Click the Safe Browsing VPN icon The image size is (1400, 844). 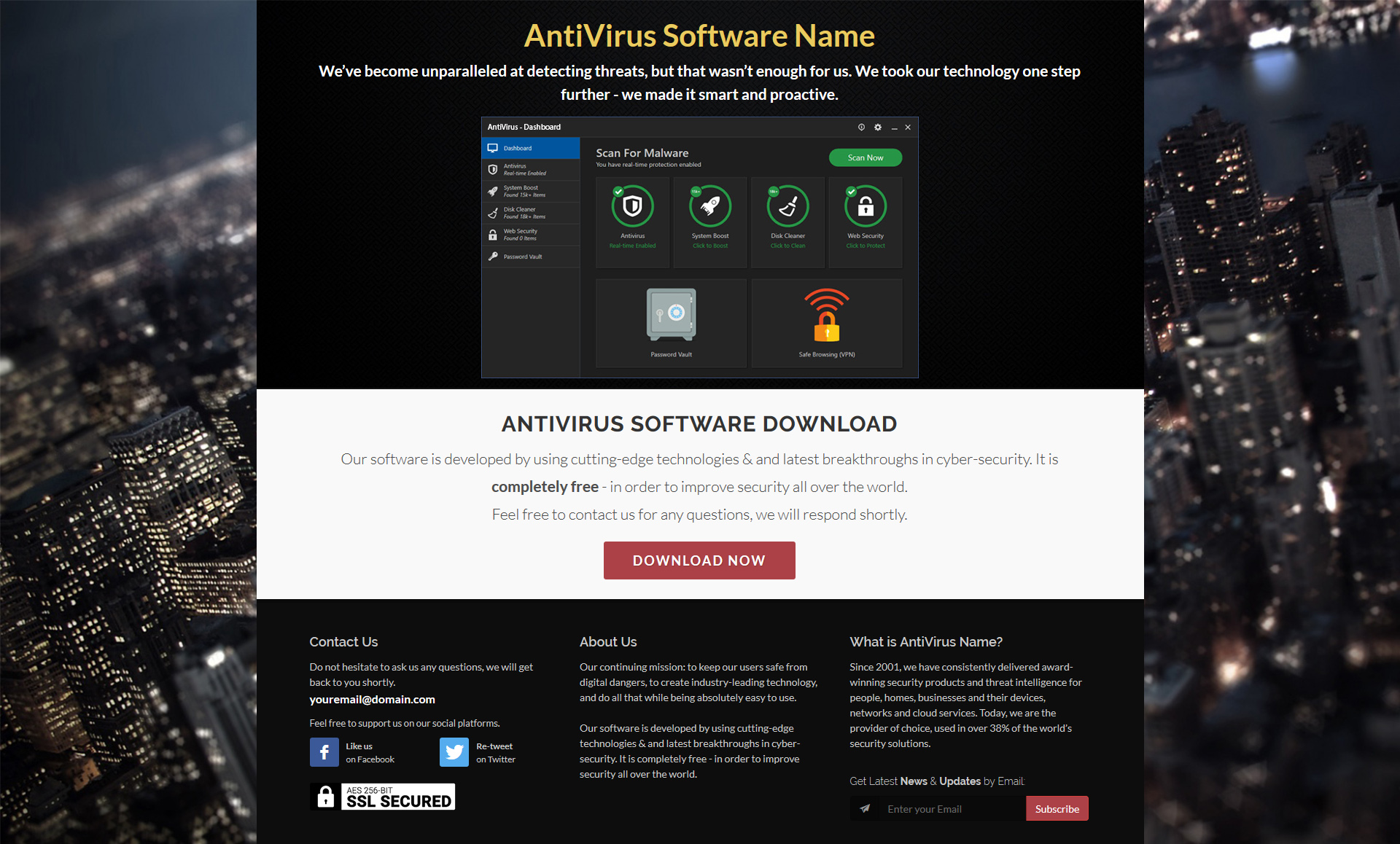(826, 315)
